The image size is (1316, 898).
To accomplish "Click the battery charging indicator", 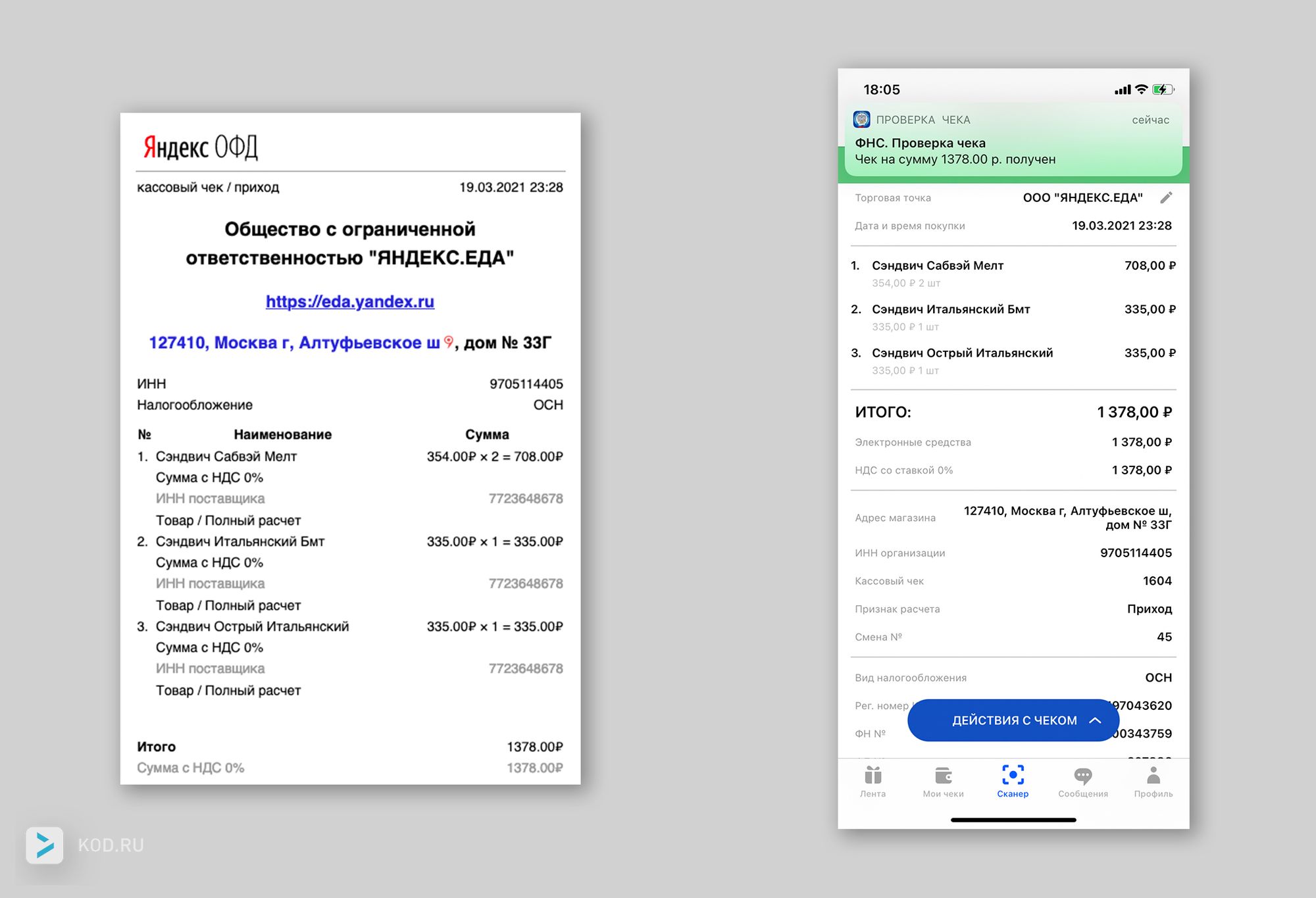I will point(1163,89).
